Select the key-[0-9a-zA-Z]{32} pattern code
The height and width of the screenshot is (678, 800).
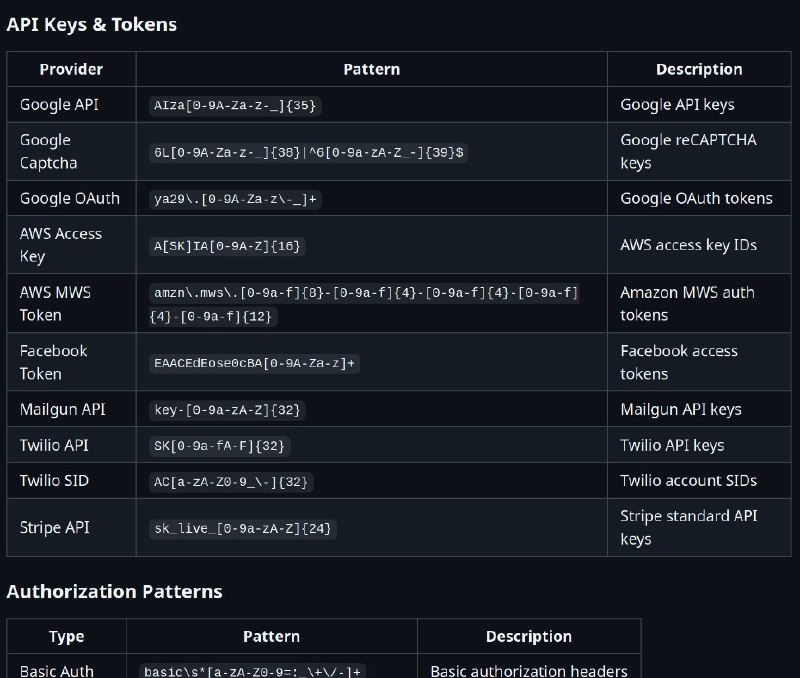(x=228, y=410)
